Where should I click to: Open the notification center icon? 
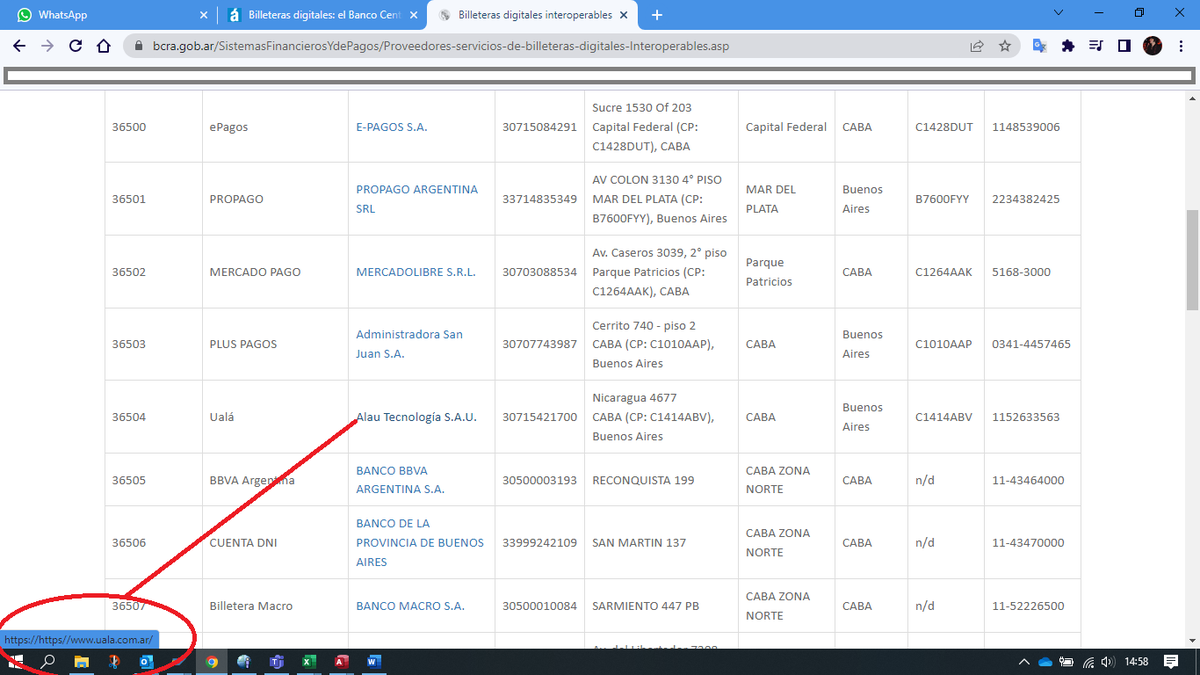tap(1172, 662)
